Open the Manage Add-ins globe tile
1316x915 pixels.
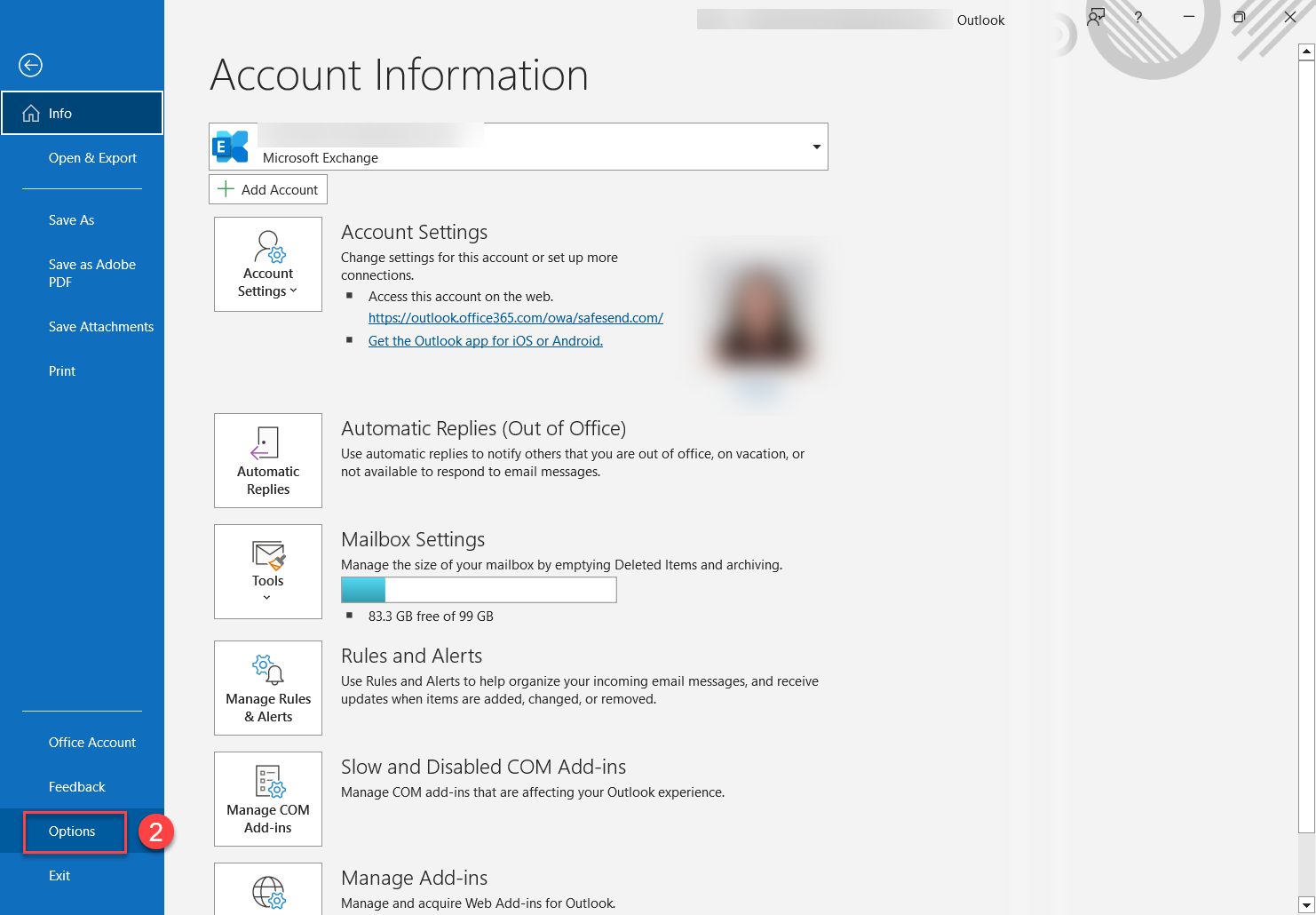(268, 889)
